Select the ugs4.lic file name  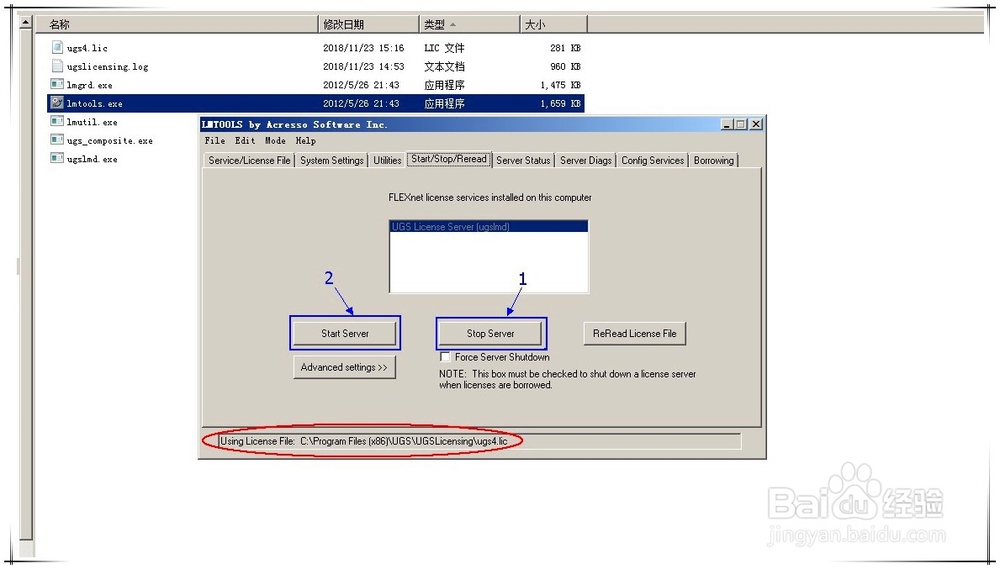point(87,48)
